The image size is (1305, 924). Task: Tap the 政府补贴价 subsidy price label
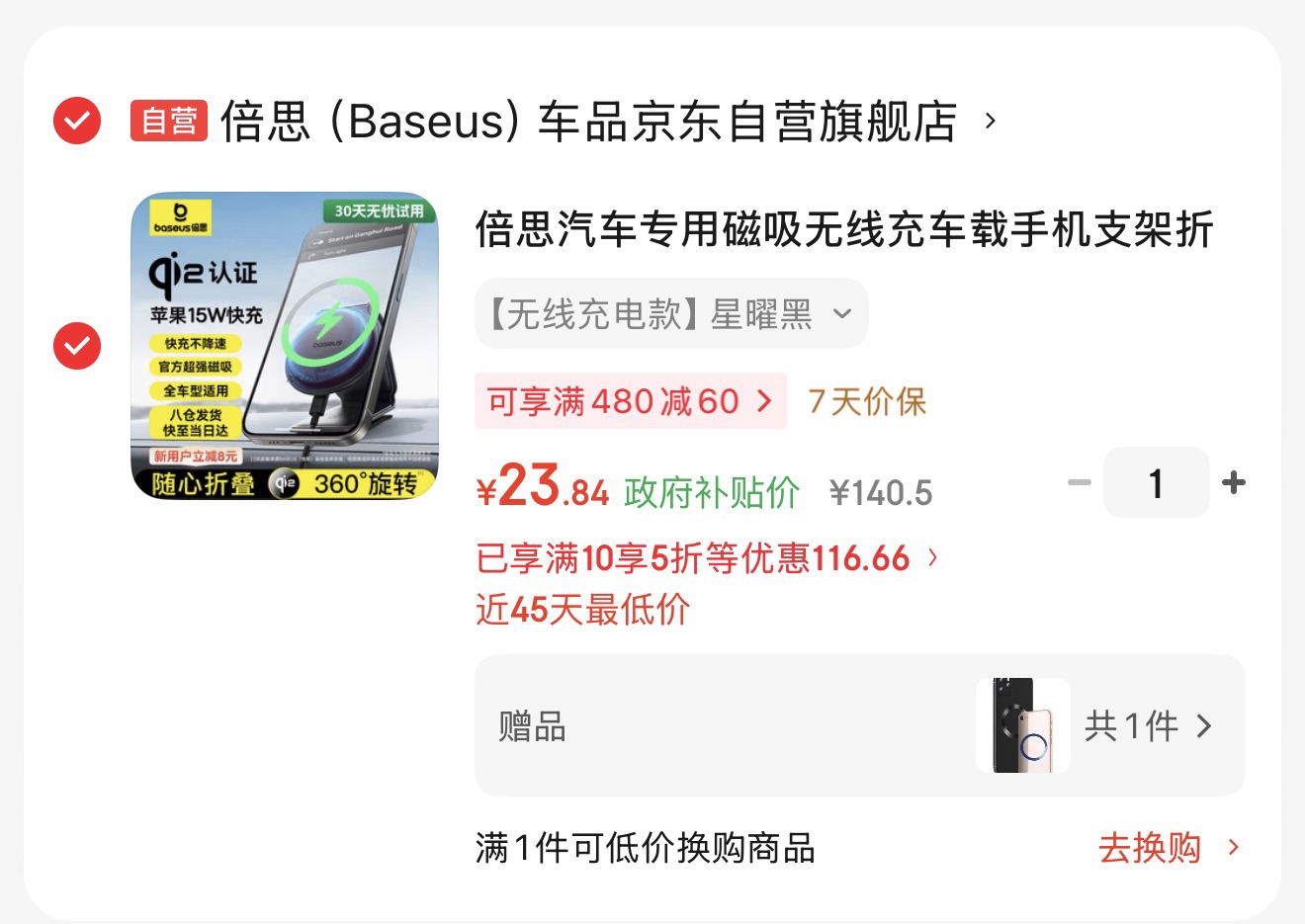[712, 492]
